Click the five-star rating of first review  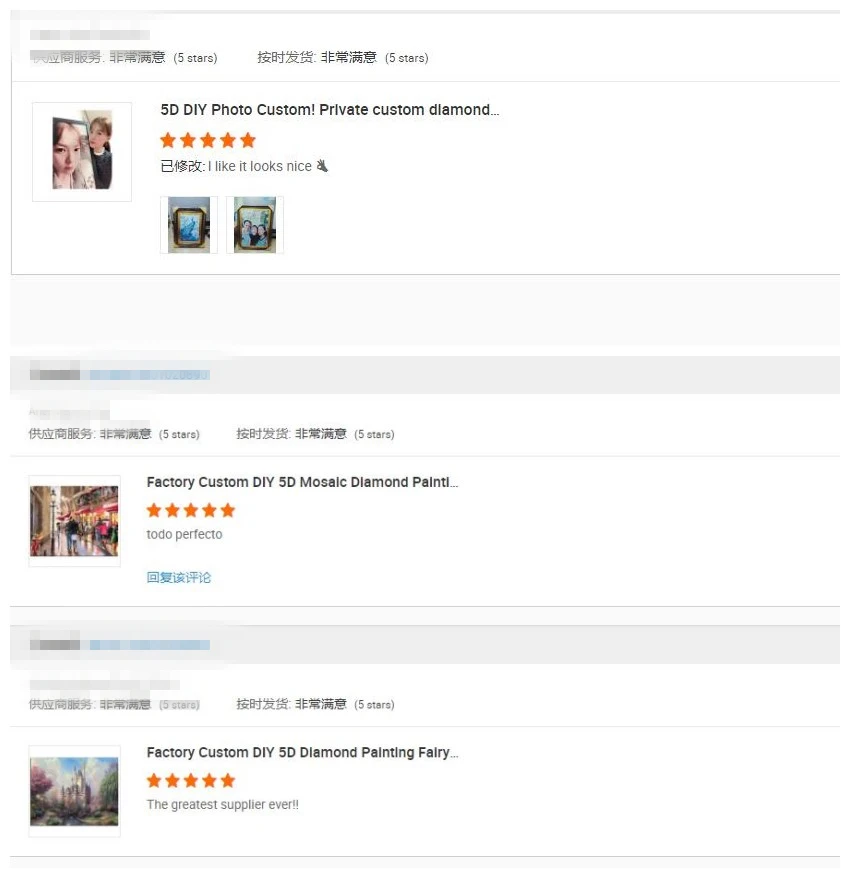pyautogui.click(x=208, y=140)
